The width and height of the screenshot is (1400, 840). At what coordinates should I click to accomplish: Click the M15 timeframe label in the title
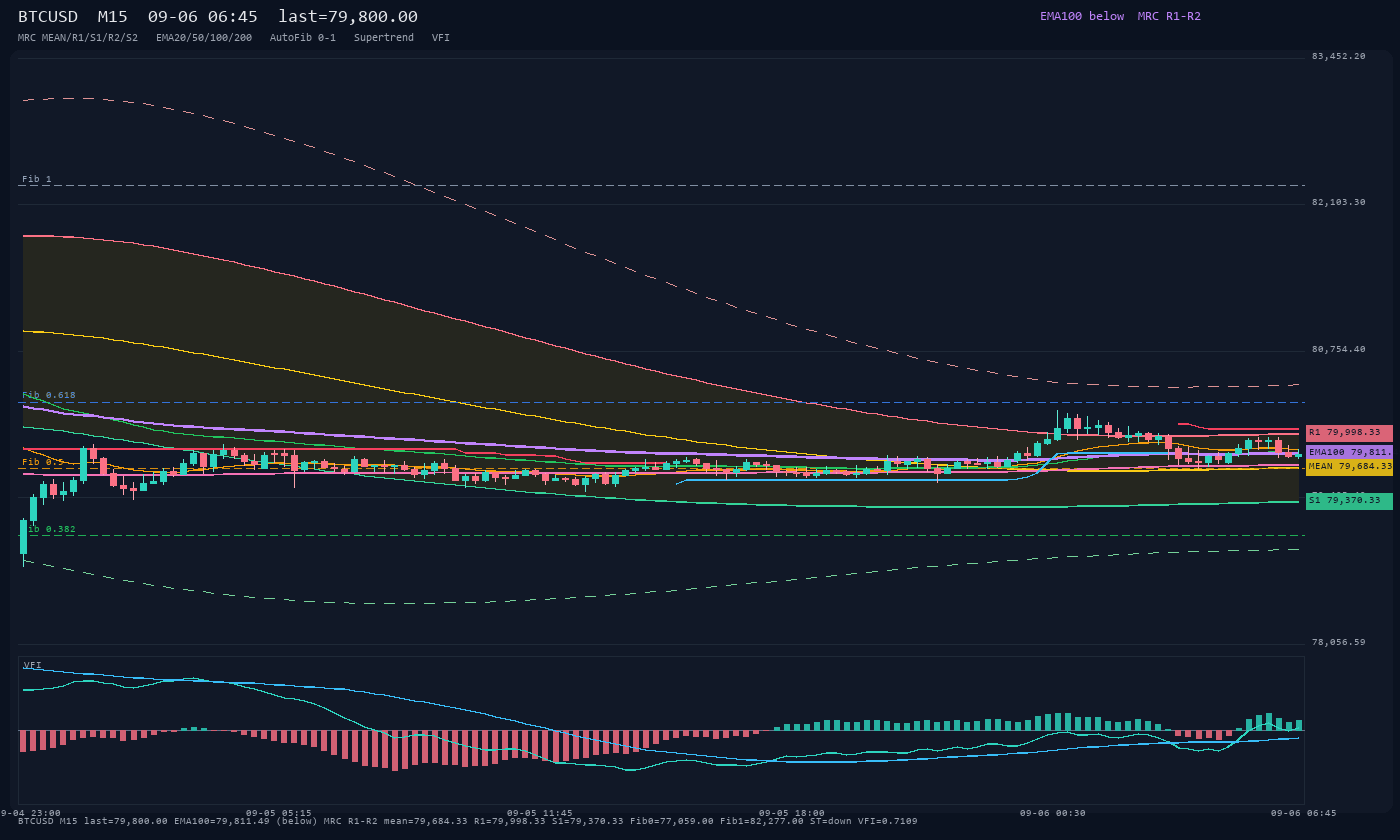[x=112, y=17]
